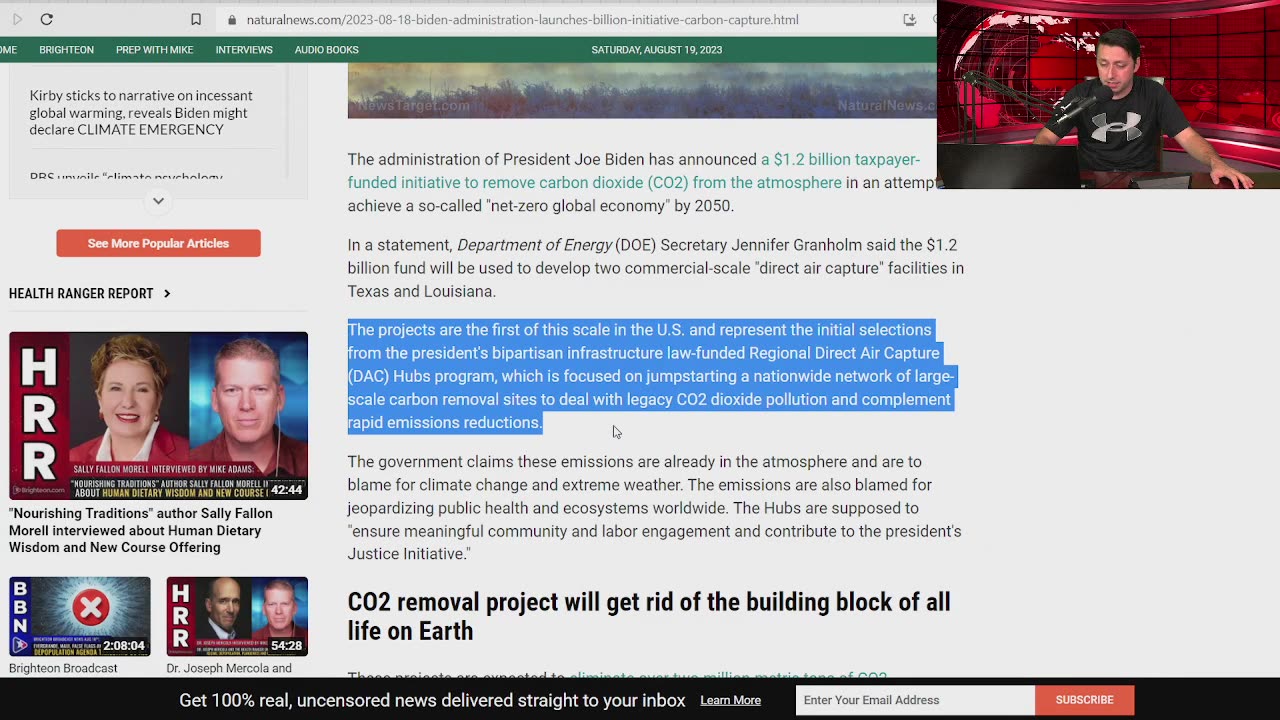
Task: Click the download icon beside the address bar
Action: tap(909, 19)
